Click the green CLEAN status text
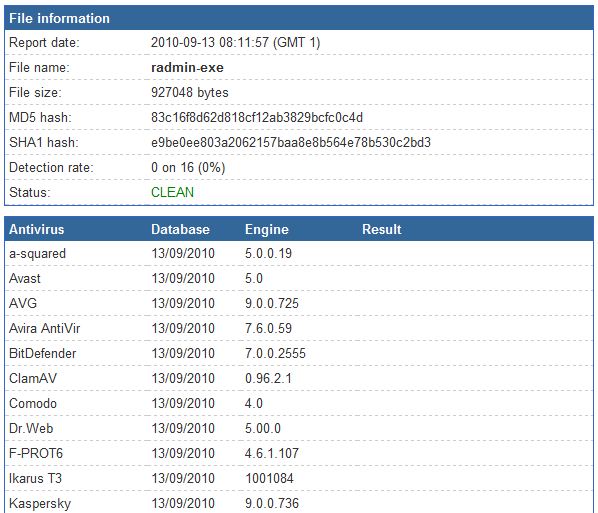 click(x=172, y=192)
